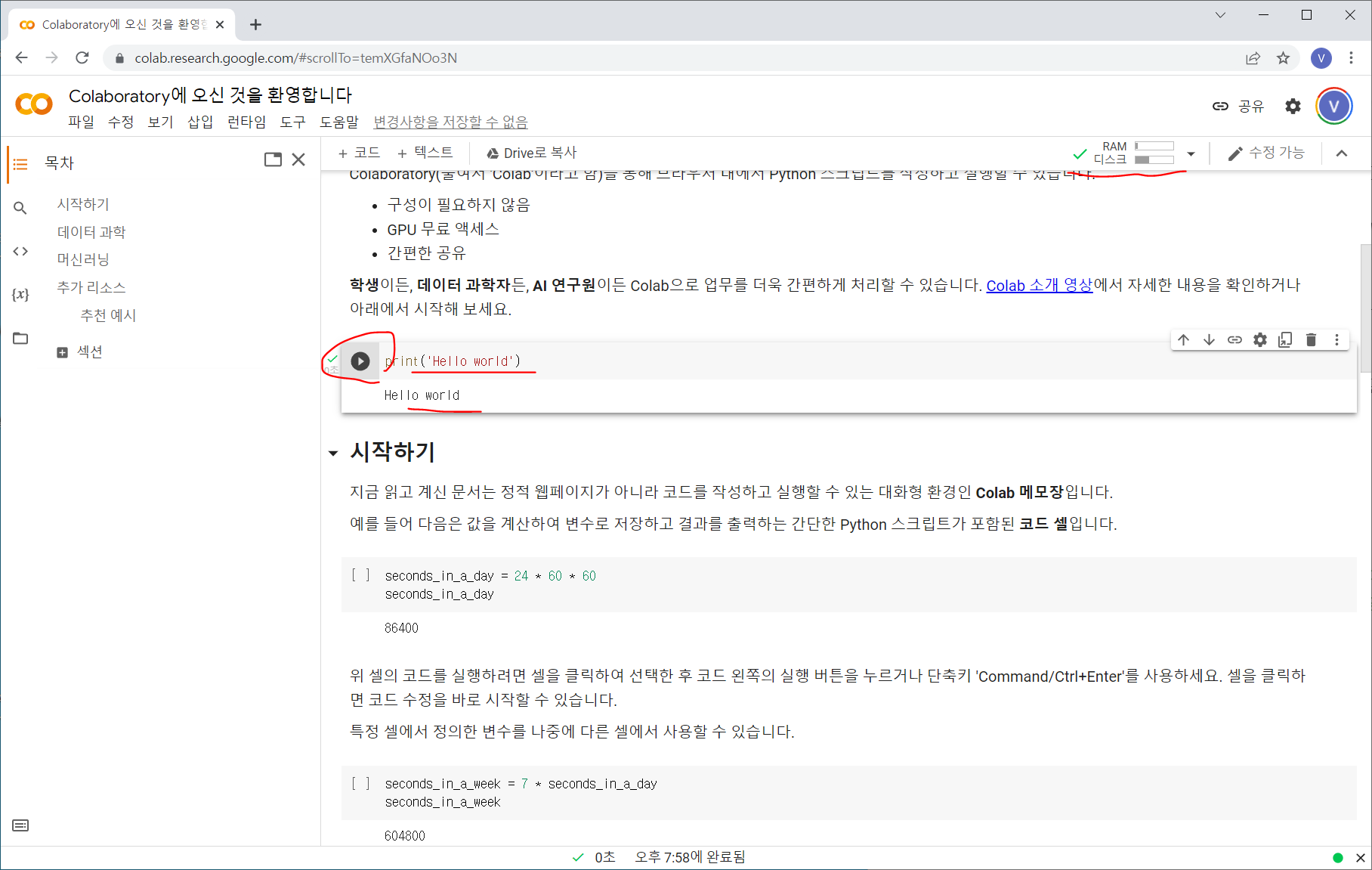Close the 목차 sidebar panel
1372x870 pixels.
298,159
